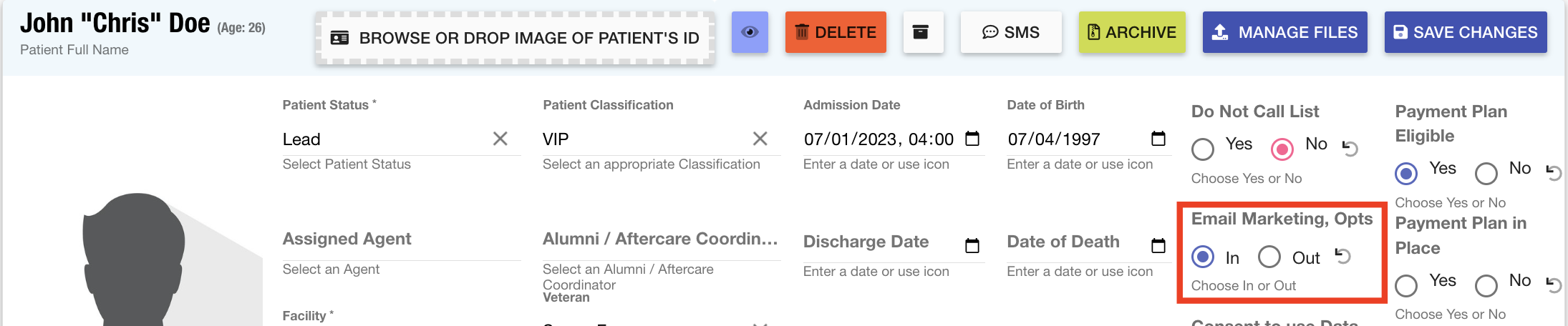1568x326 pixels.
Task: Select No for Payment Plan Eligible
Action: point(1486,173)
